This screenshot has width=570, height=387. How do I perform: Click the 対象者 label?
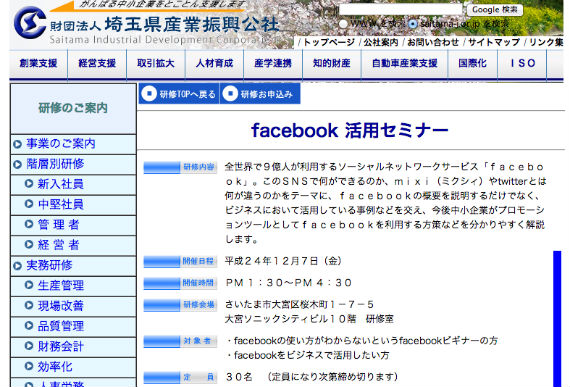pyautogui.click(x=180, y=341)
